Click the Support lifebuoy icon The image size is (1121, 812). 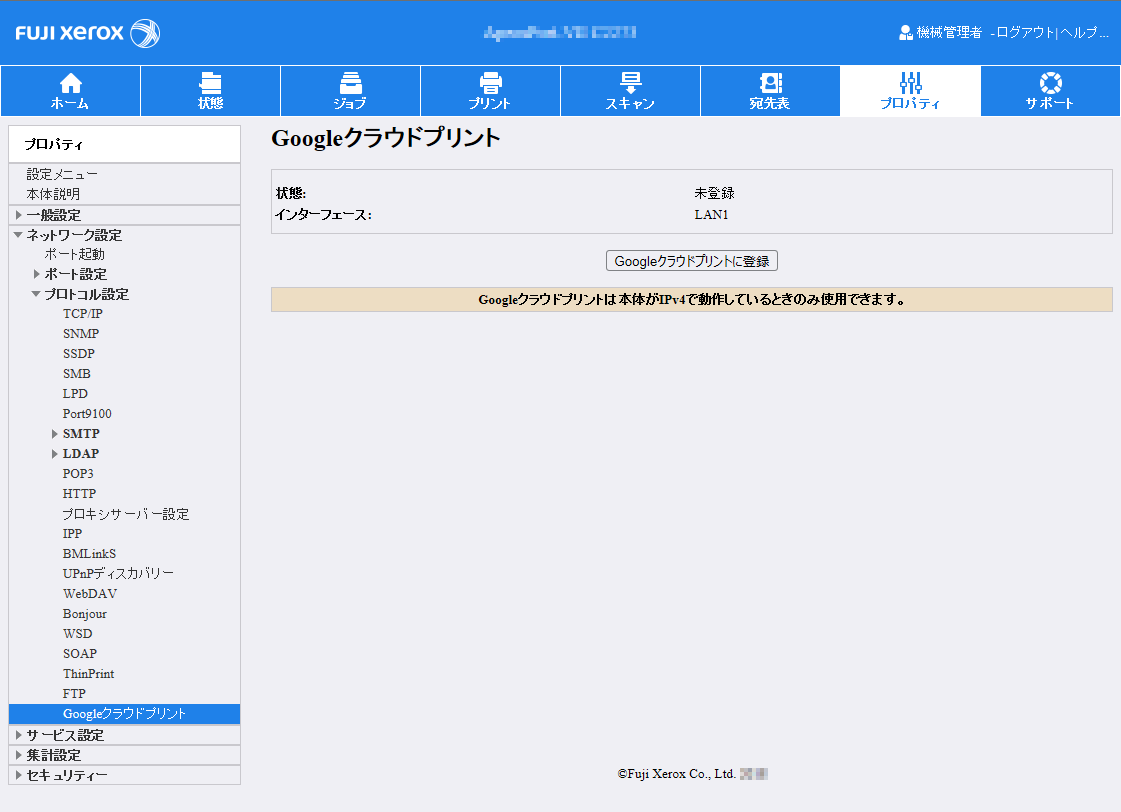coord(1050,83)
